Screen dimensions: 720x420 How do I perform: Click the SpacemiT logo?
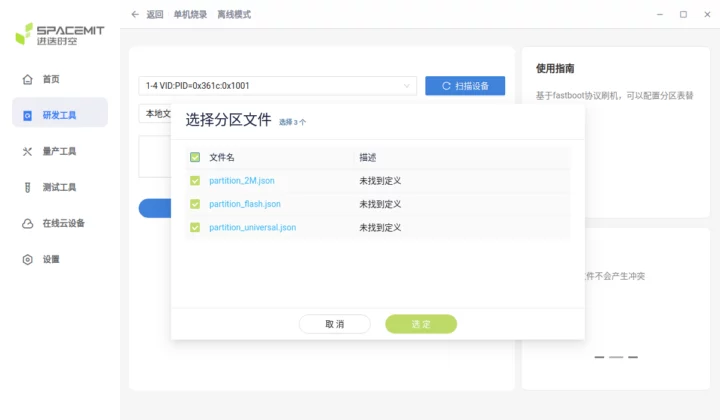tap(60, 34)
